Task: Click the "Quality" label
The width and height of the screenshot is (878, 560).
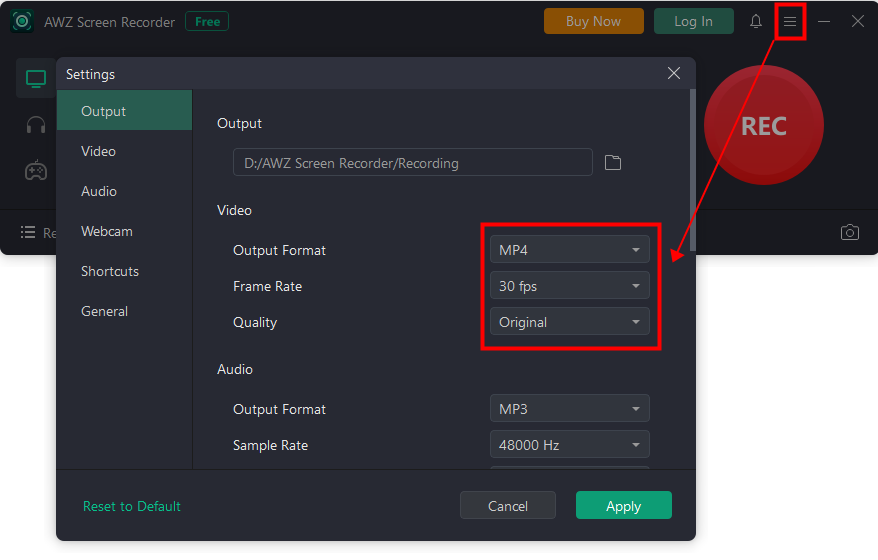Action: point(255,323)
